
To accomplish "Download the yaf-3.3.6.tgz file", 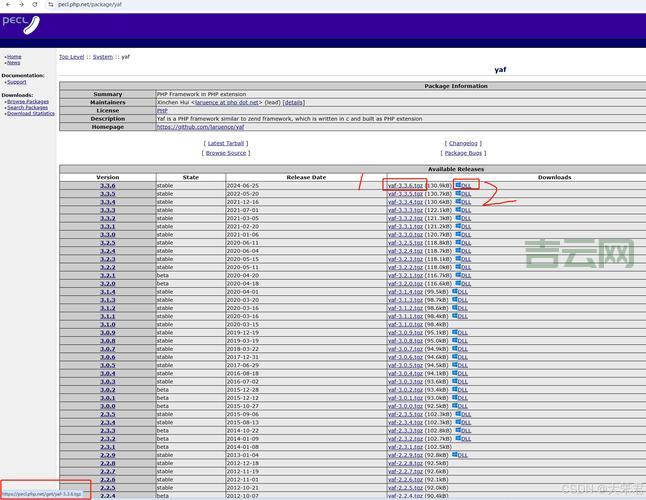I will tap(405, 186).
